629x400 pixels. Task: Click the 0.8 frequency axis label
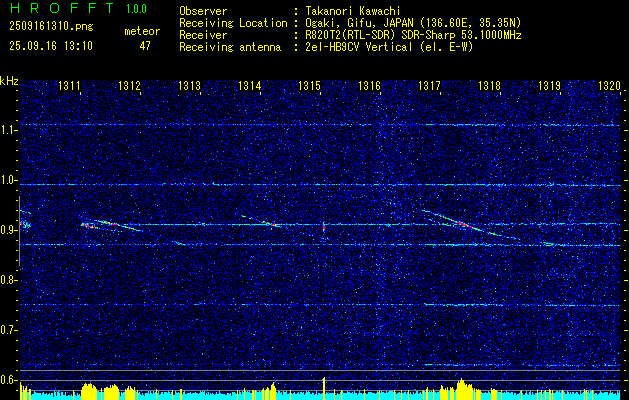(8, 280)
